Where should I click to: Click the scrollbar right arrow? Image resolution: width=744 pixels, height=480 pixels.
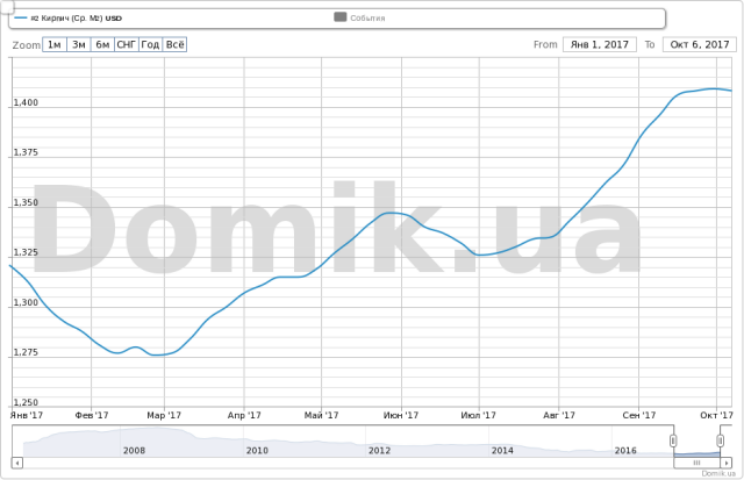(x=727, y=463)
